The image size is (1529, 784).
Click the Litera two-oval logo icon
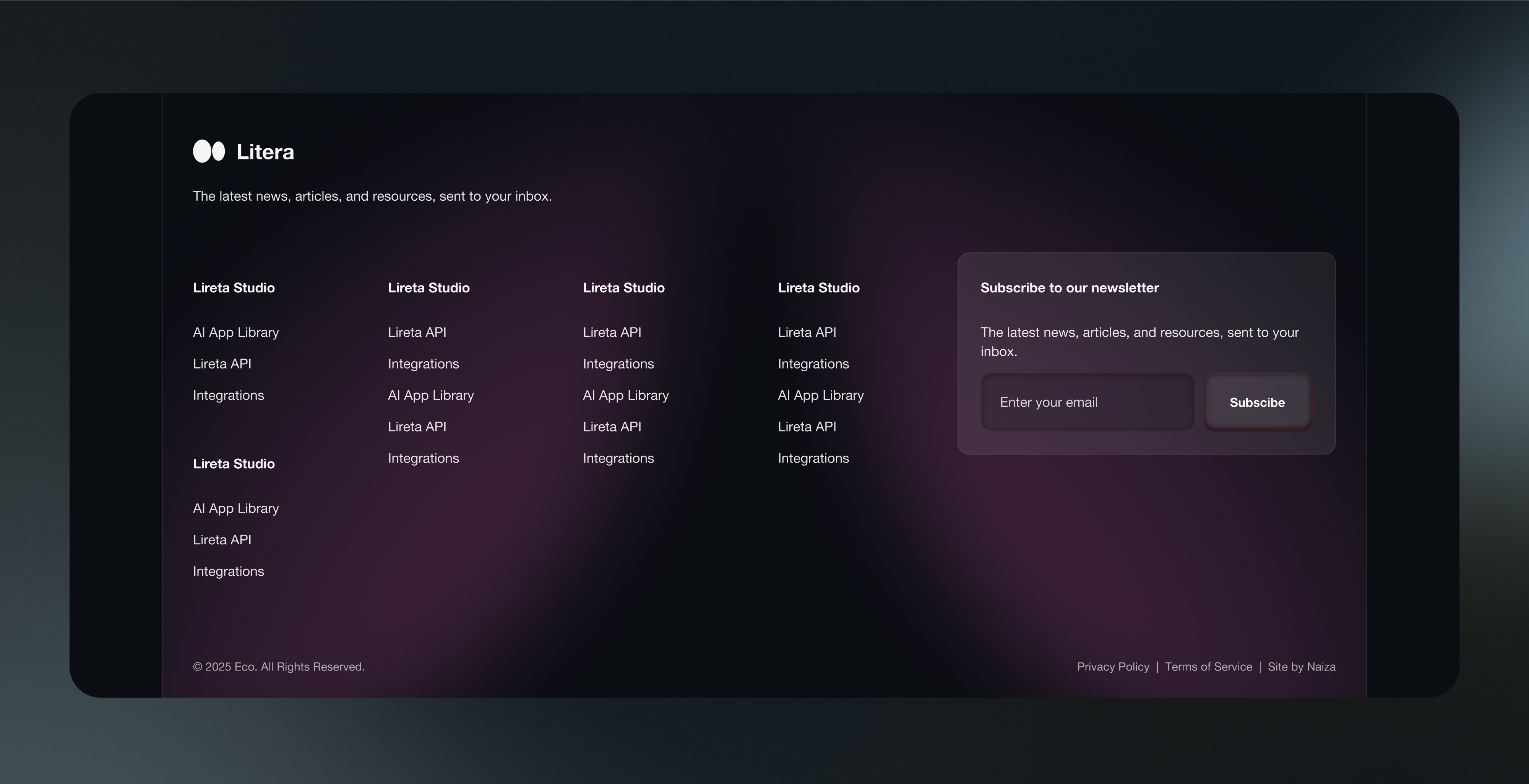(x=209, y=151)
